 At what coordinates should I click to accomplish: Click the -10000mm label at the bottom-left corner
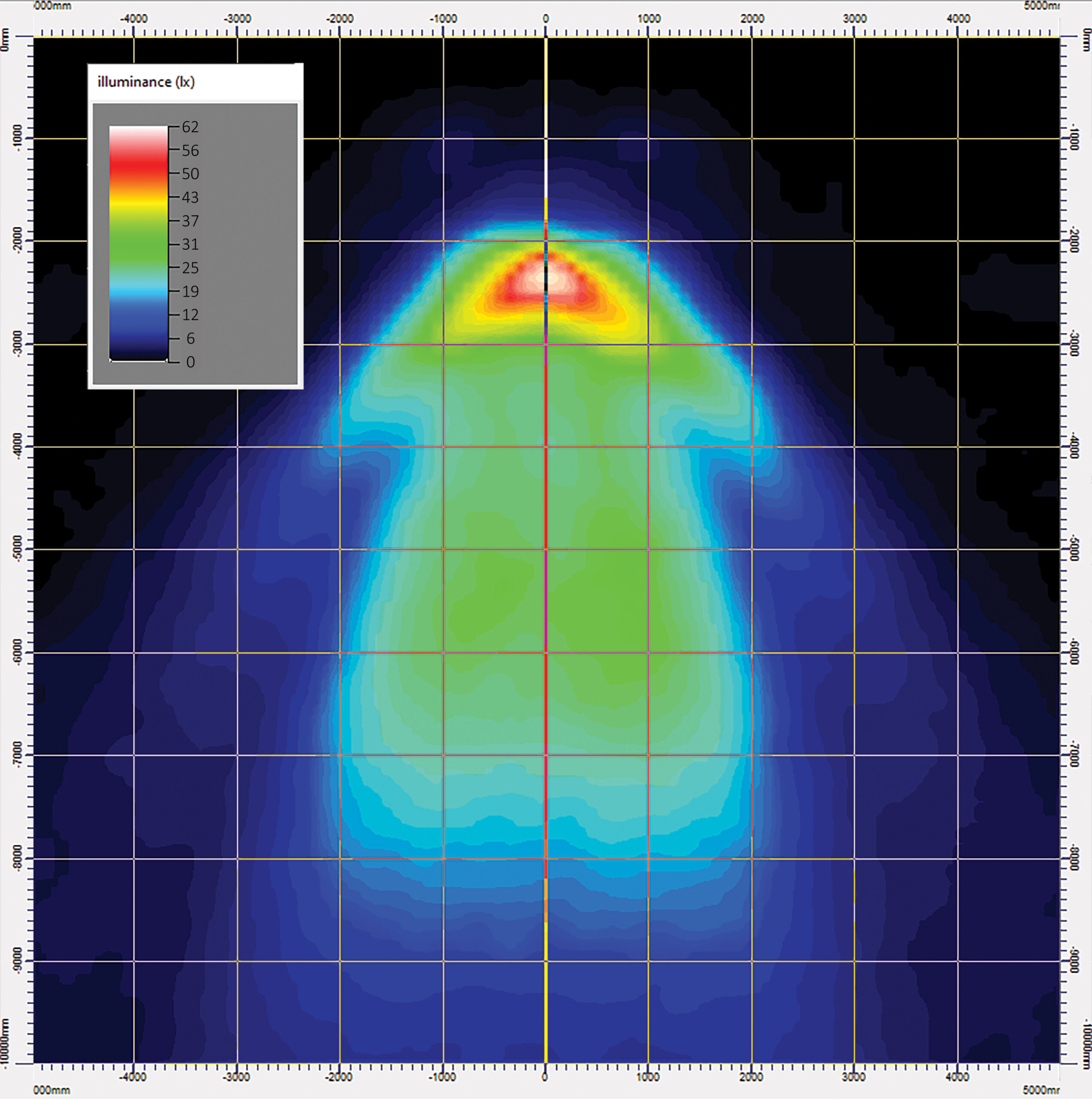[x=5, y=1044]
